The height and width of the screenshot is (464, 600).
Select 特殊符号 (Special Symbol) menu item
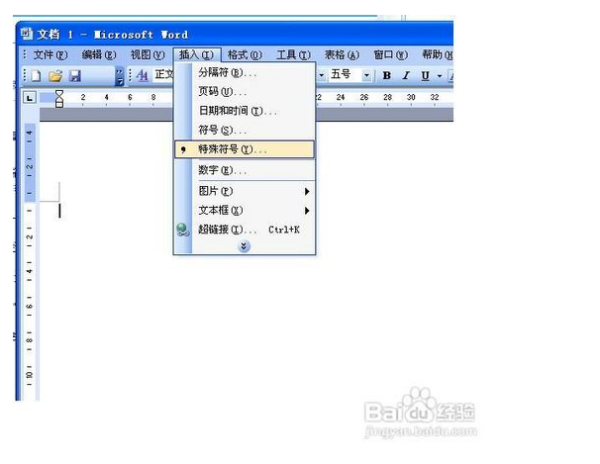tap(244, 149)
